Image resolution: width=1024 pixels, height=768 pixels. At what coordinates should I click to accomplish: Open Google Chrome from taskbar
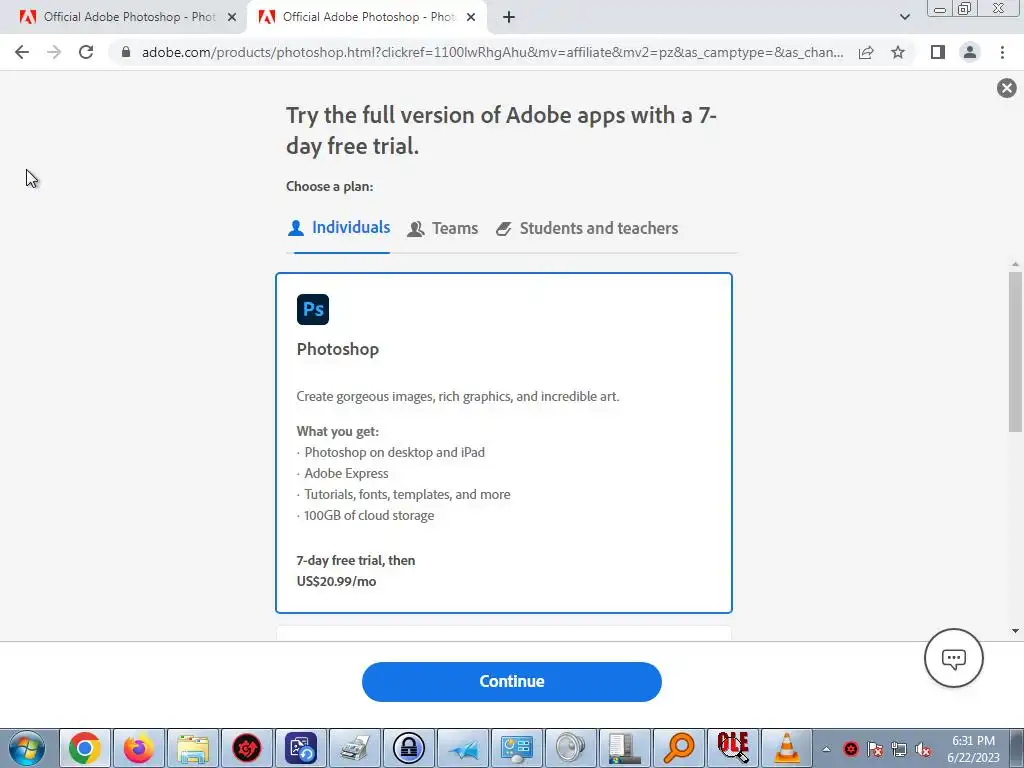point(85,748)
